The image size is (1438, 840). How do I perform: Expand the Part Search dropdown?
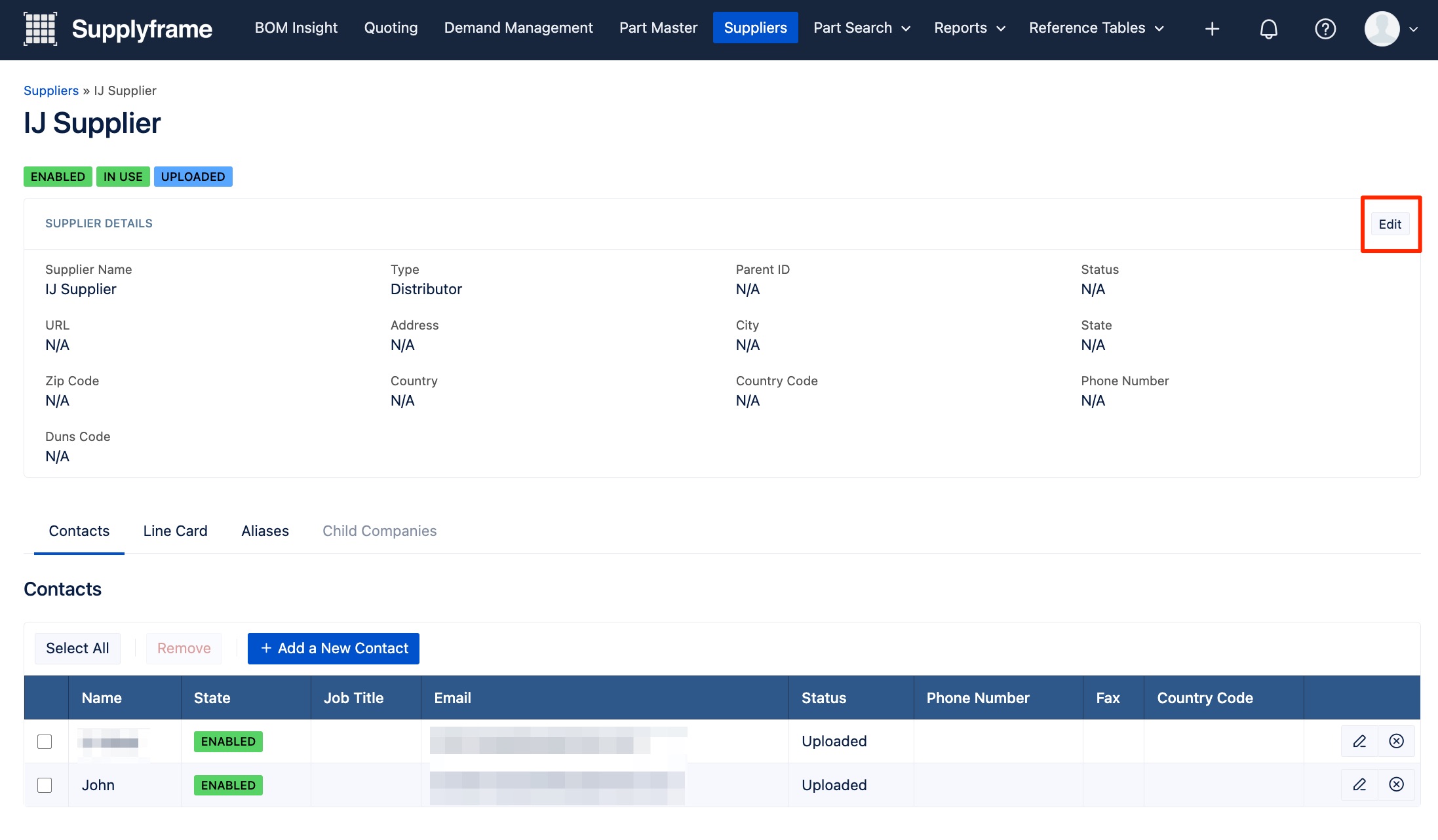click(862, 28)
